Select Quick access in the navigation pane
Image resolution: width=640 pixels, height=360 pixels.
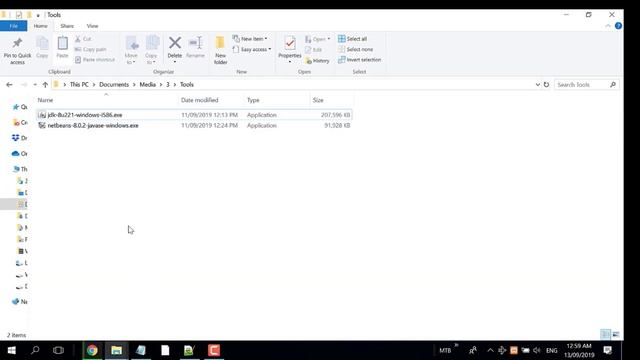pyautogui.click(x=20, y=107)
